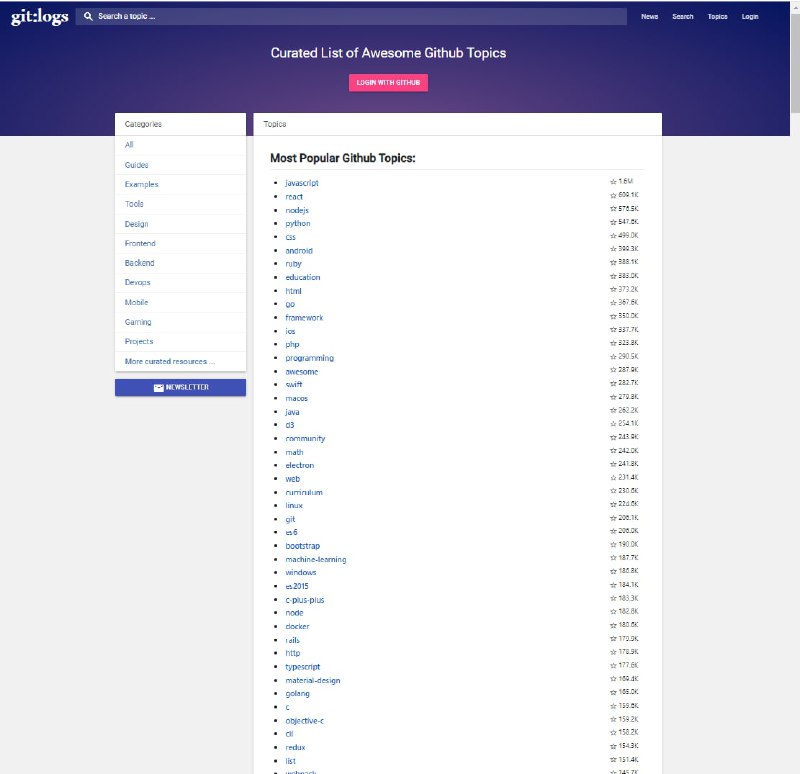
Task: Open the awesome topic
Action: tap(302, 372)
